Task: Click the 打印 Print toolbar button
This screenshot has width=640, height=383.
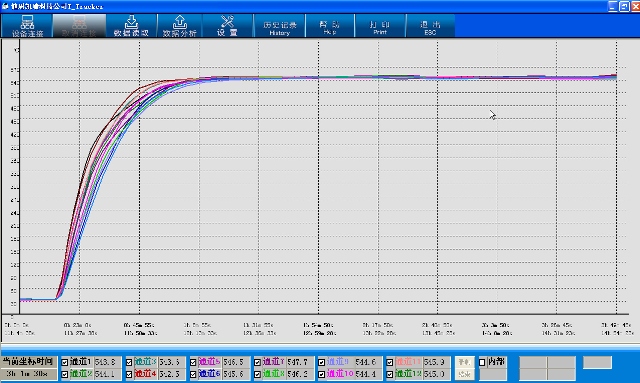Action: pos(380,26)
